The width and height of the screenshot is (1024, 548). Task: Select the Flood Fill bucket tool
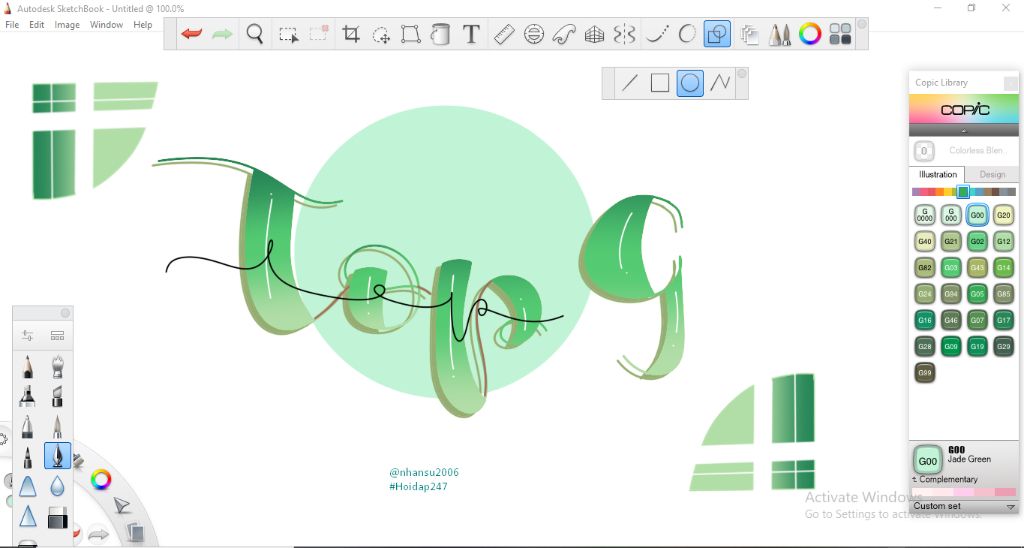click(441, 34)
